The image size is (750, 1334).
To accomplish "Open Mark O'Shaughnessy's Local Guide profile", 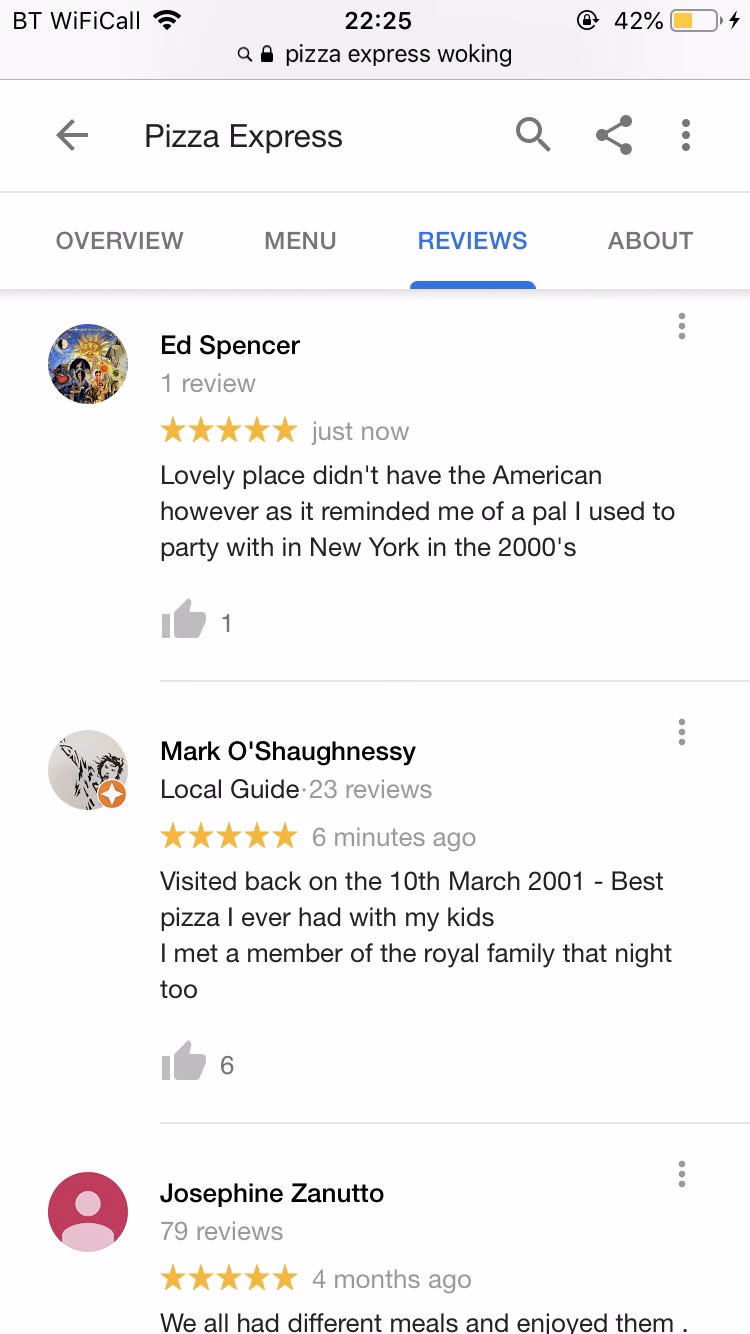I will click(214, 789).
